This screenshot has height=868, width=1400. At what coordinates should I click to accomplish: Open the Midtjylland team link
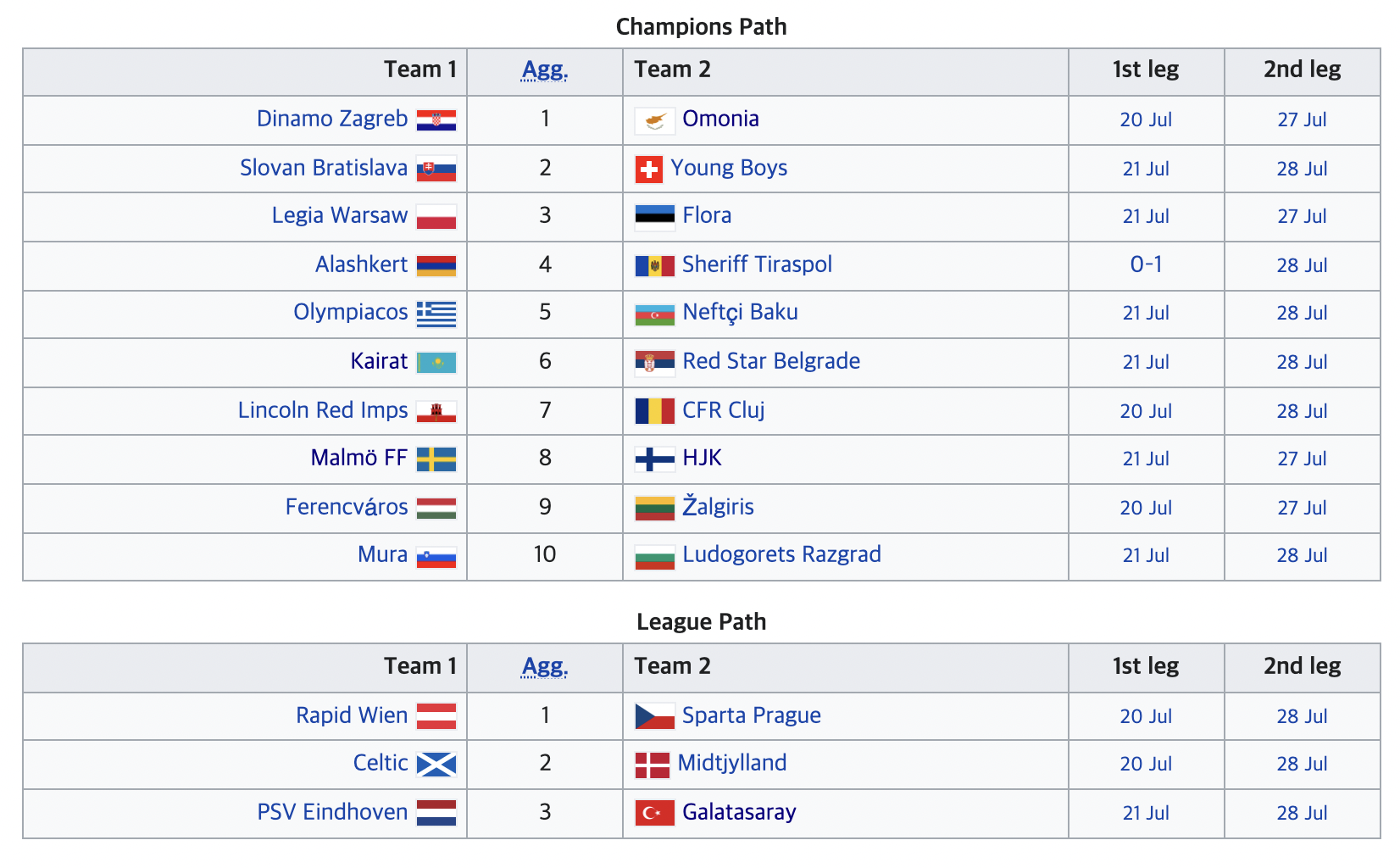[732, 763]
